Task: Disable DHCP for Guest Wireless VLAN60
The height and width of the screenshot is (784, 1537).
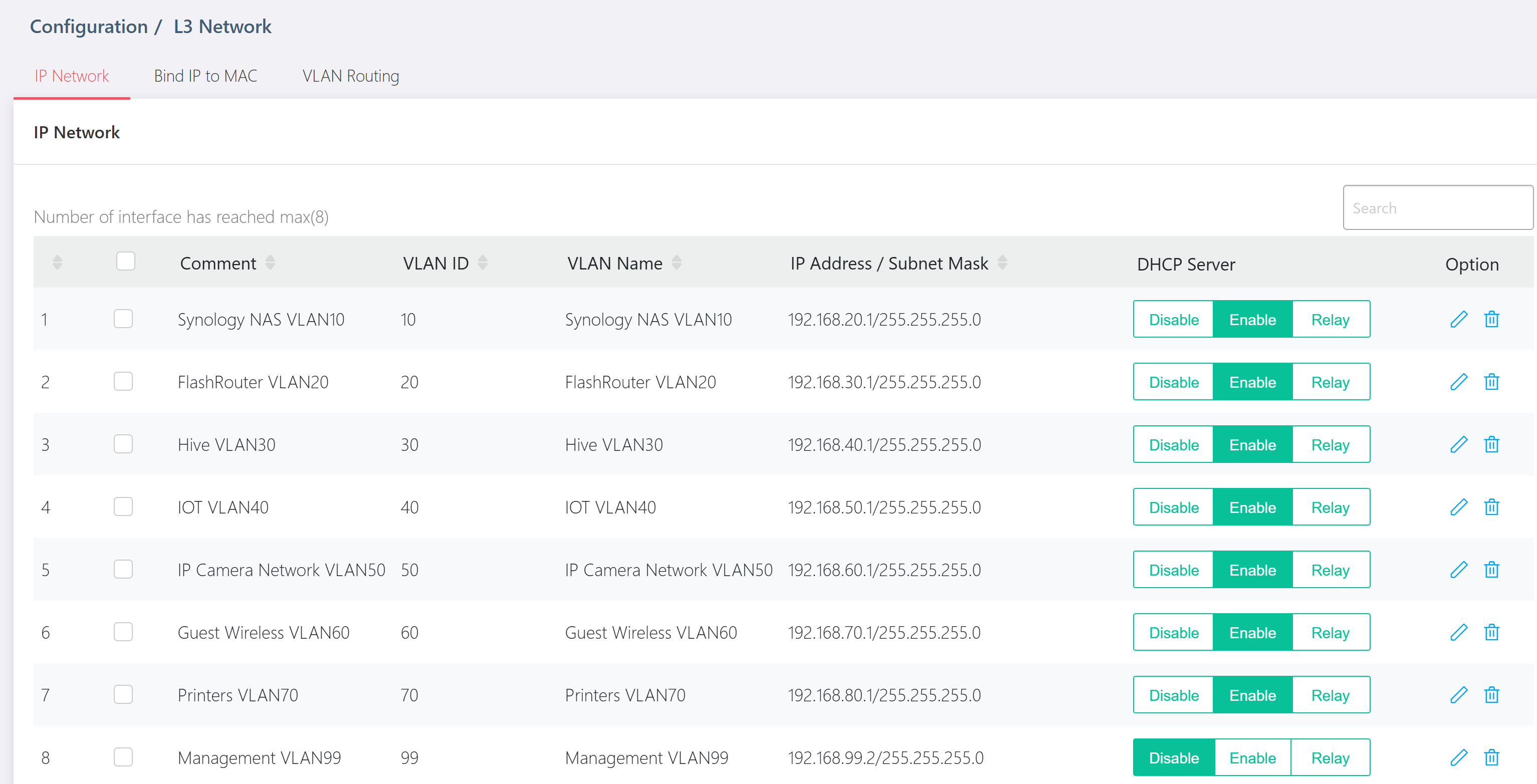Action: coord(1174,632)
